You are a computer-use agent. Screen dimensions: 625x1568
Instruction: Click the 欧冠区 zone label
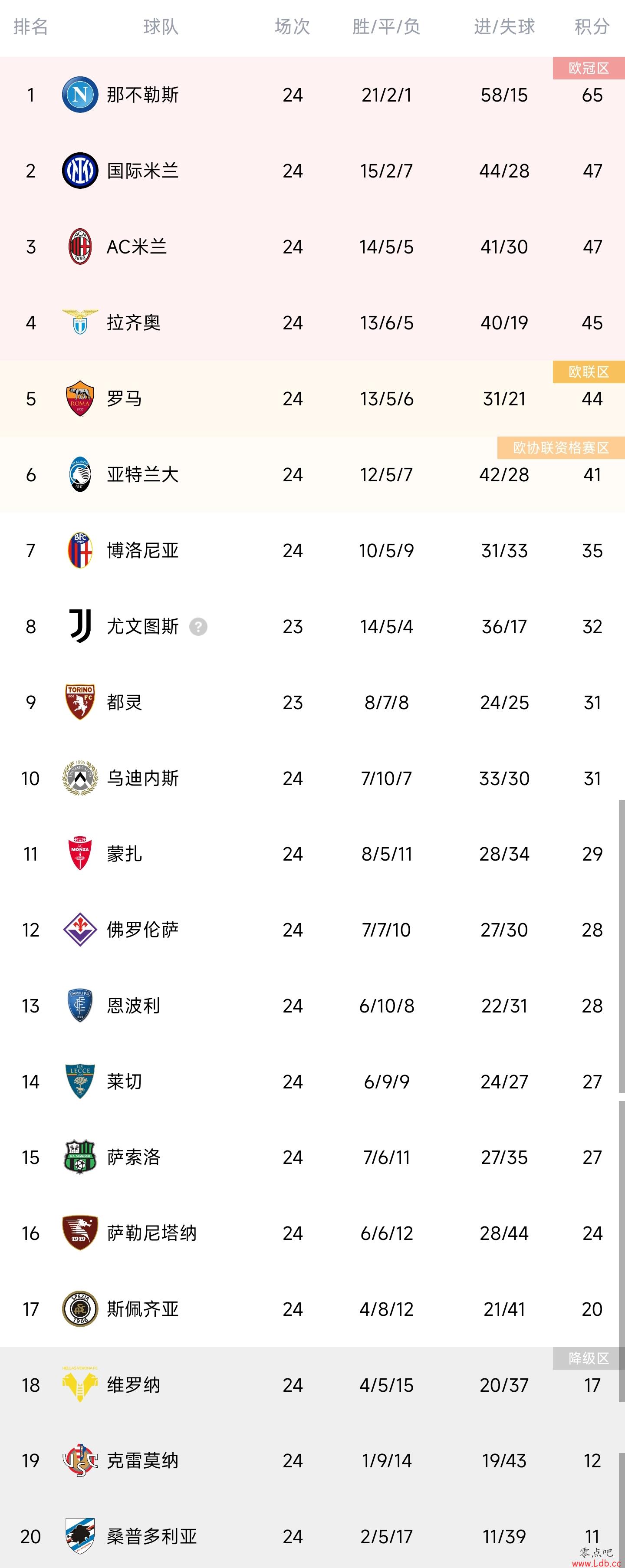click(x=589, y=68)
